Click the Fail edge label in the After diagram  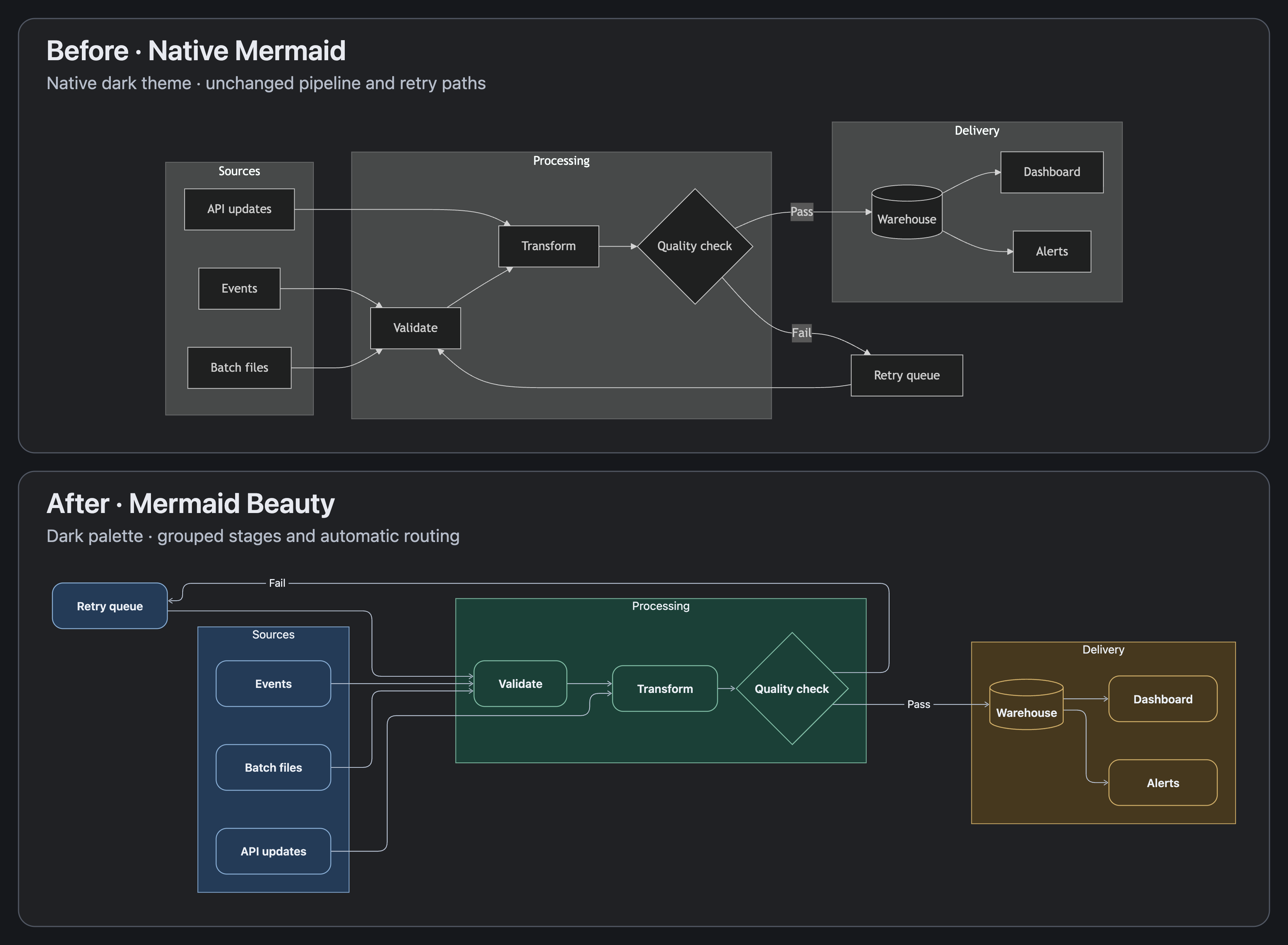click(x=277, y=583)
